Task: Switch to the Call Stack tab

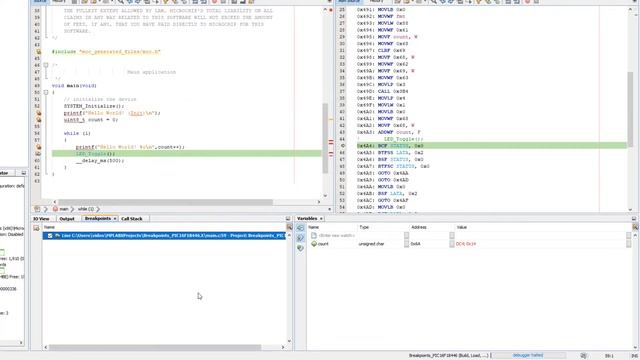Action: pos(132,219)
